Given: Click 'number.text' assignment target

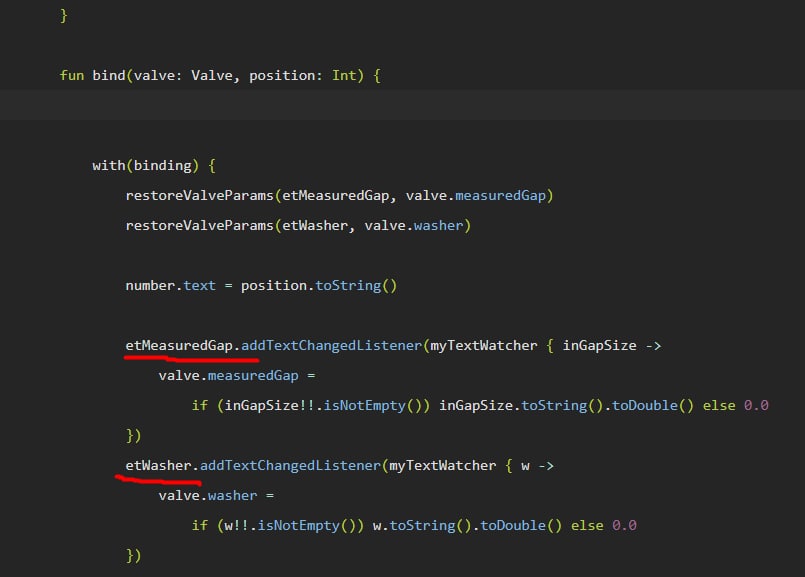Looking at the screenshot, I should [x=170, y=285].
